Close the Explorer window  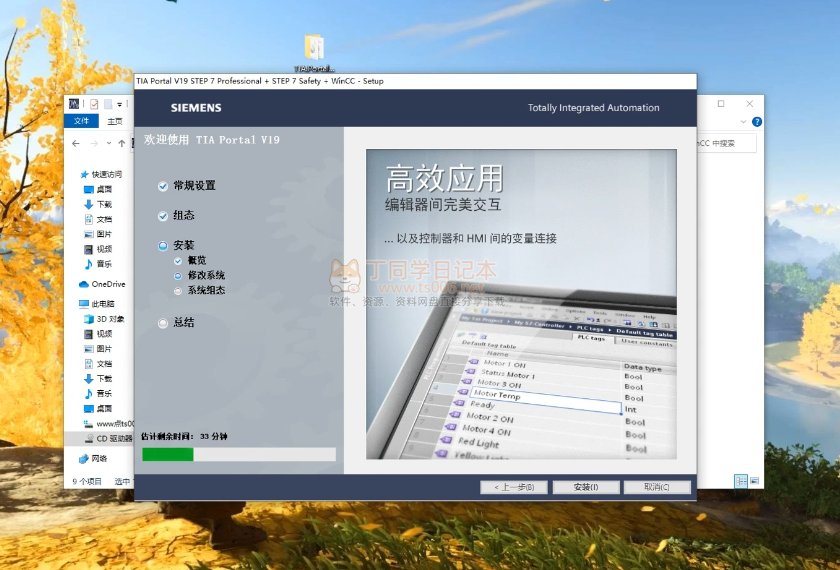pos(749,103)
